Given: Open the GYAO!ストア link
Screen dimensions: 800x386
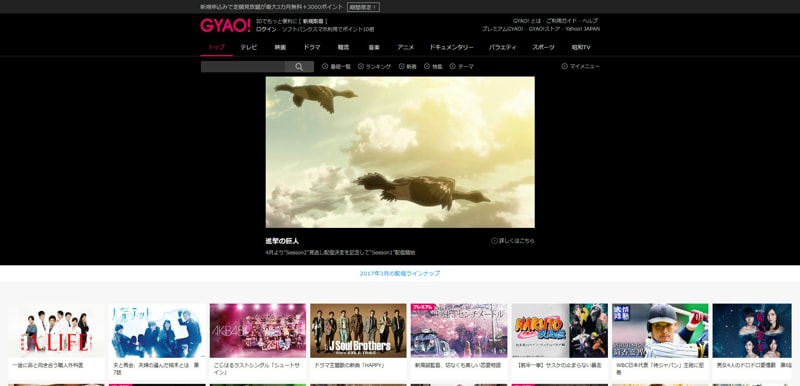Looking at the screenshot, I should click(x=545, y=29).
